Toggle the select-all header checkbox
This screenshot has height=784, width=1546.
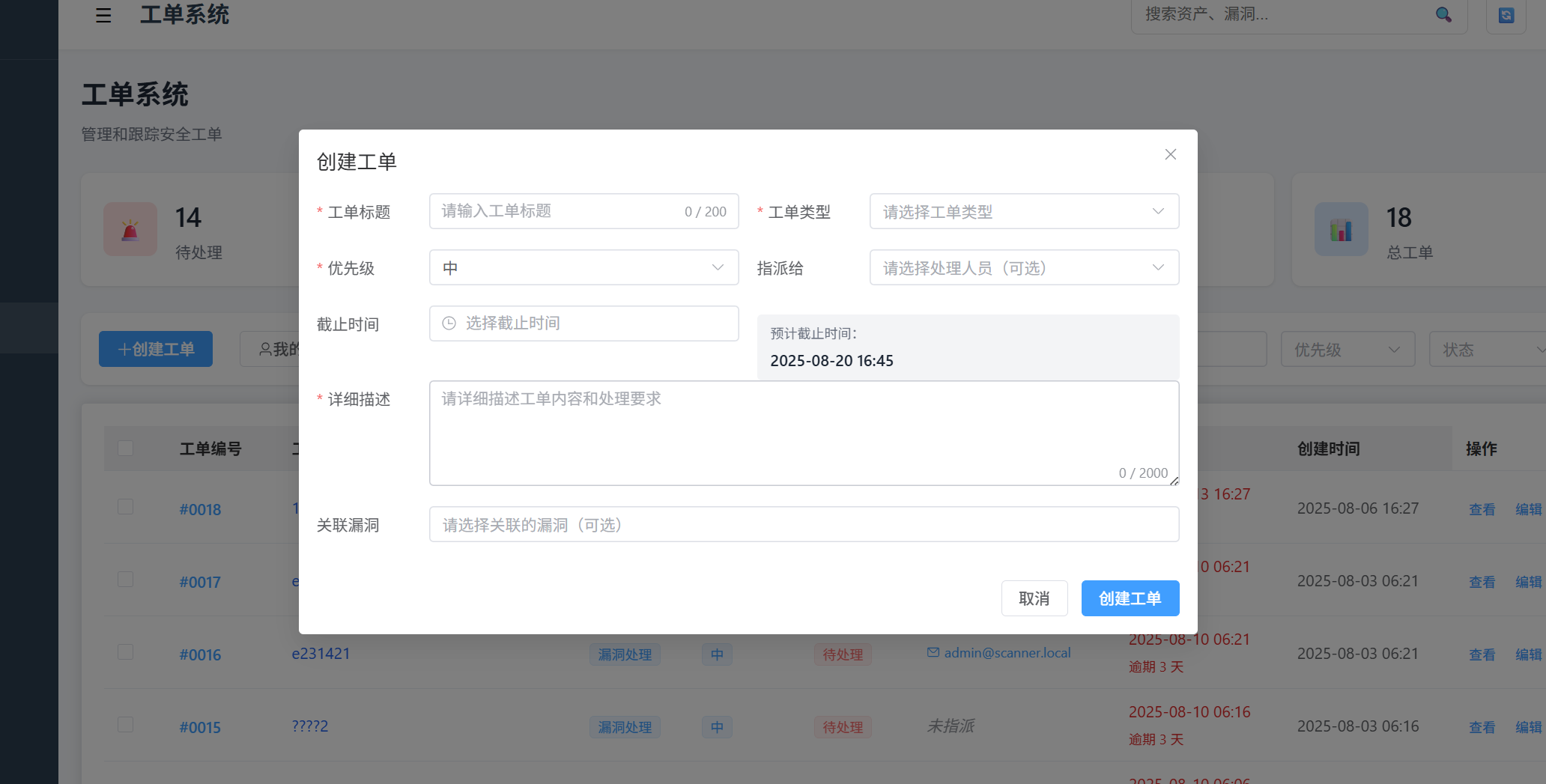126,449
